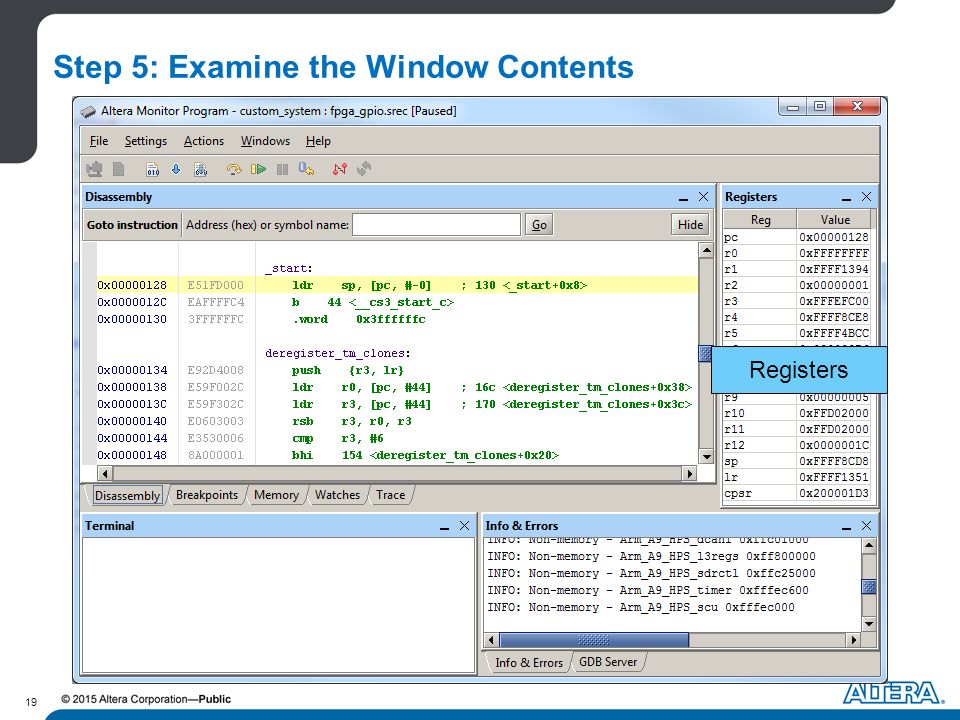This screenshot has height=720, width=960.
Task: Click the Reg column header
Action: [760, 219]
